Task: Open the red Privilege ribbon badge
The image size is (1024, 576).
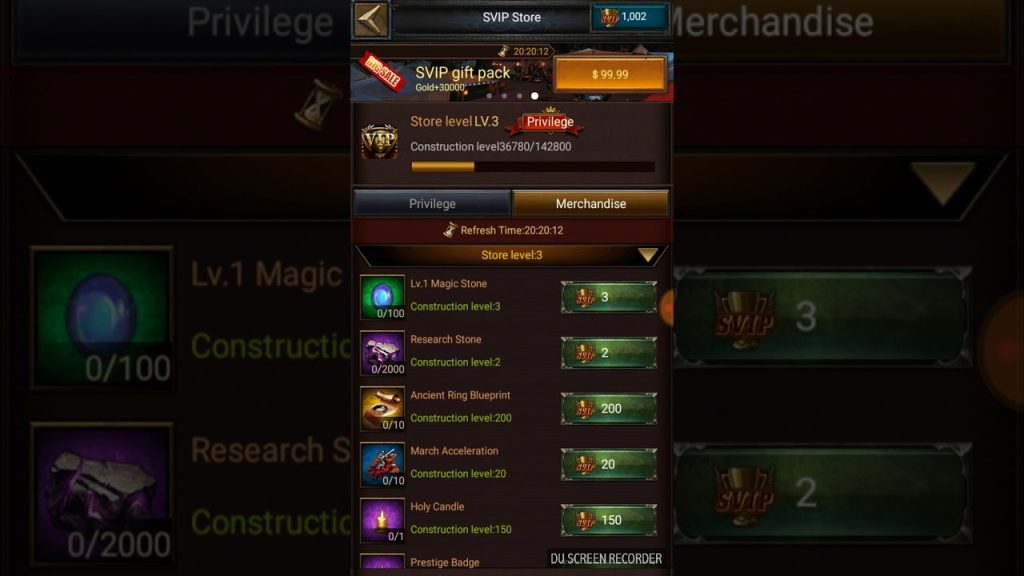Action: [x=550, y=122]
